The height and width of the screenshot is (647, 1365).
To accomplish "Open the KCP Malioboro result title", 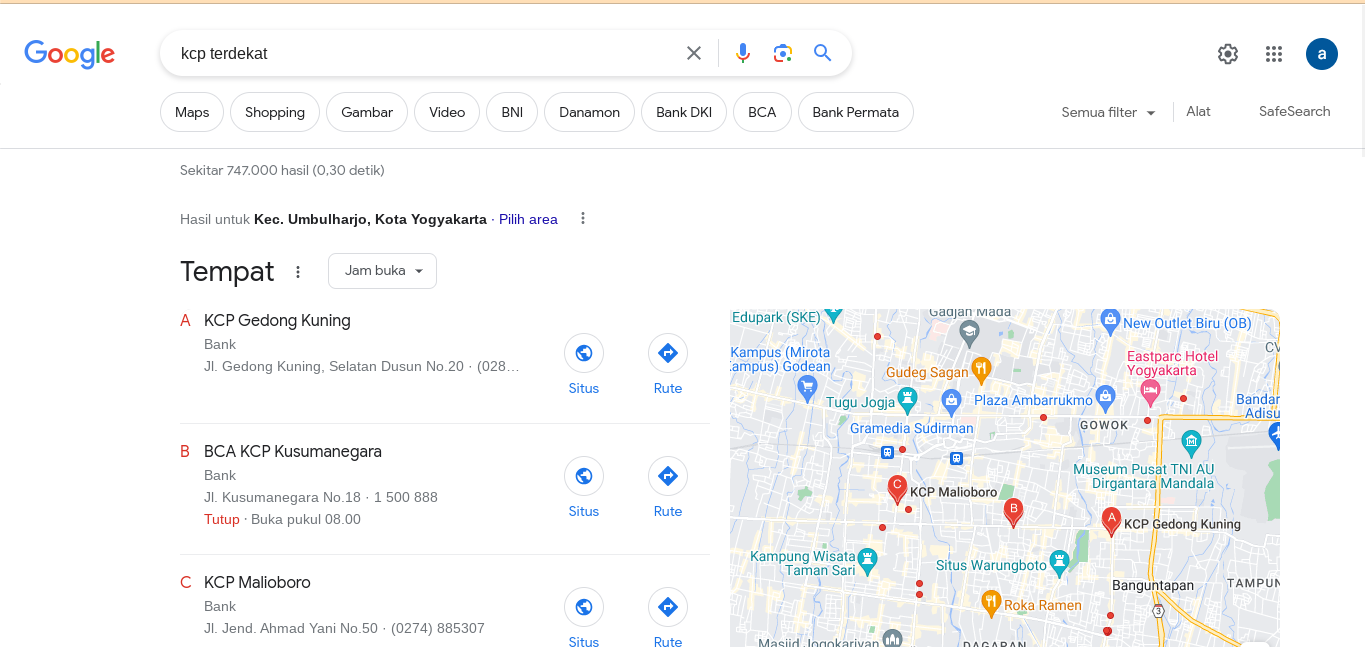I will [x=257, y=582].
